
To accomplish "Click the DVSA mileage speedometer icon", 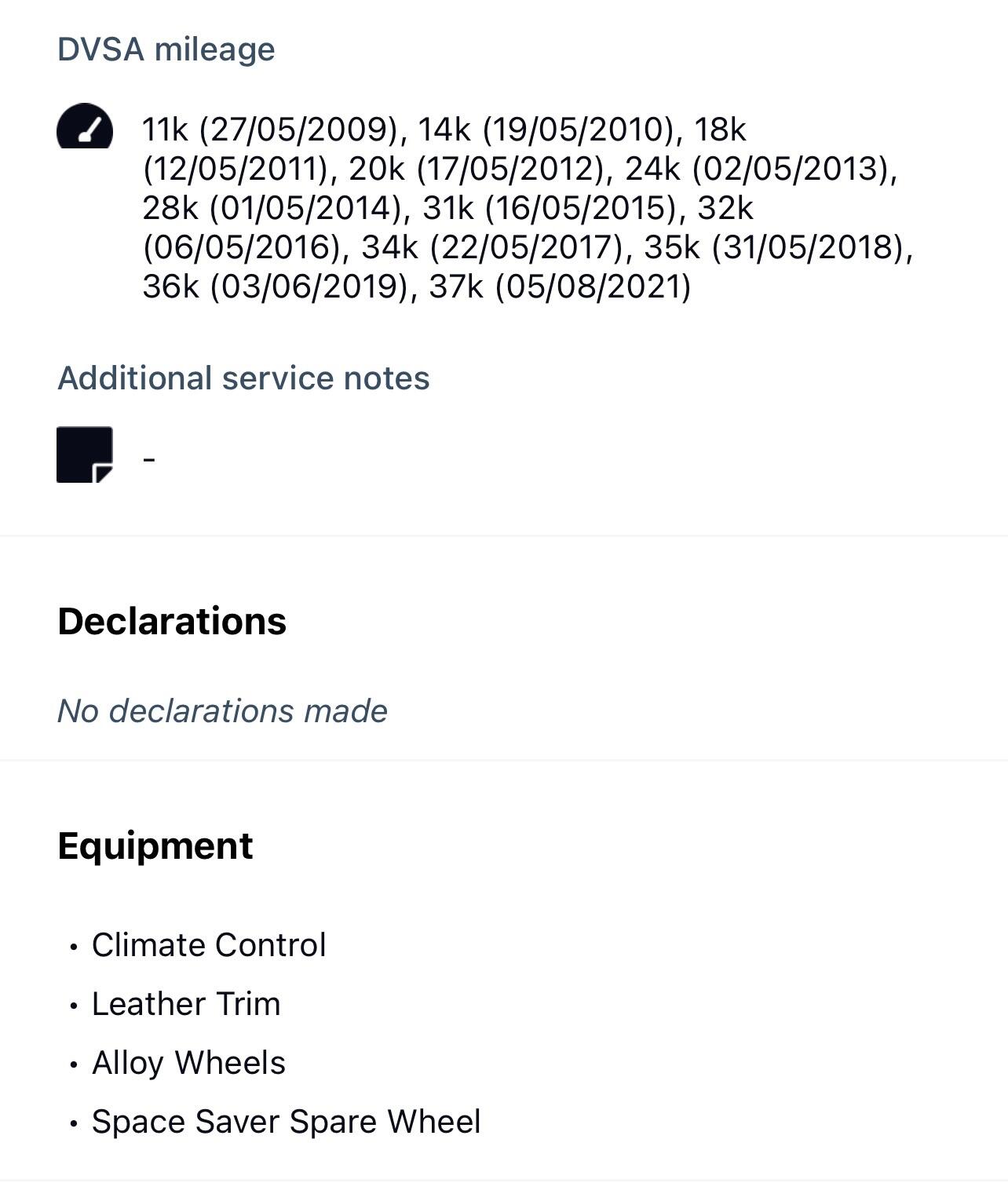I will coord(85,126).
